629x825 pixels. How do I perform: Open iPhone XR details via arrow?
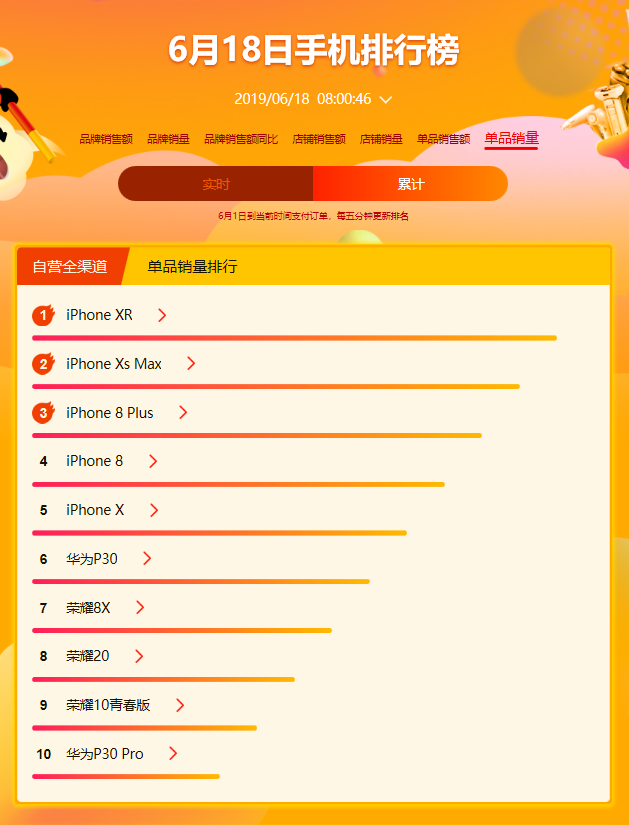tap(162, 315)
